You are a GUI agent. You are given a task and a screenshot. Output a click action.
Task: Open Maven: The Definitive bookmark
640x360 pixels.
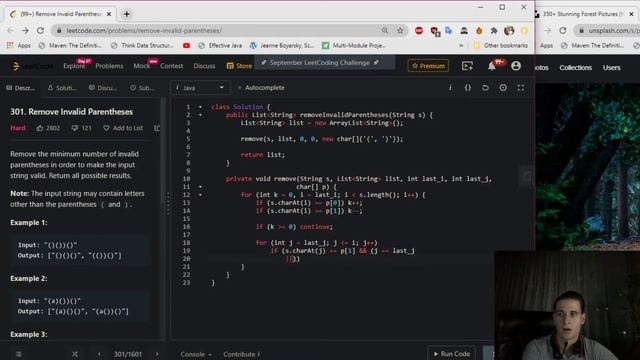(x=70, y=45)
